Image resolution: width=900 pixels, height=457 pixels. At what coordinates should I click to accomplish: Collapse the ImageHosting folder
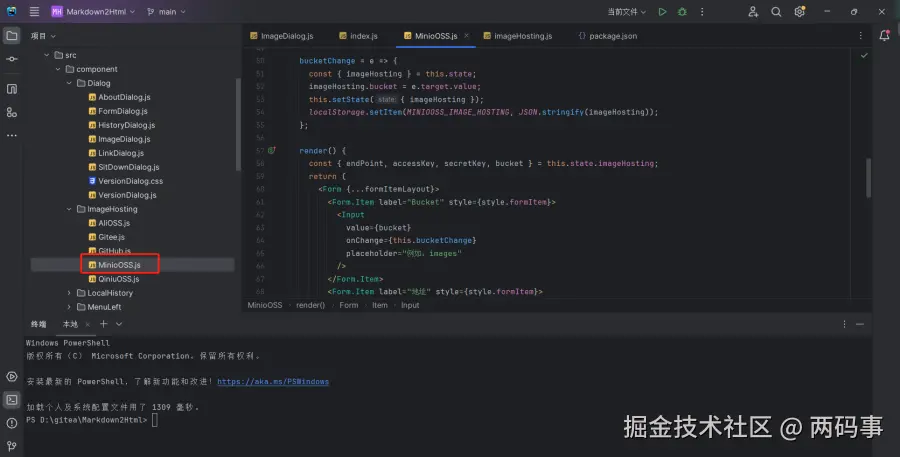click(69, 209)
